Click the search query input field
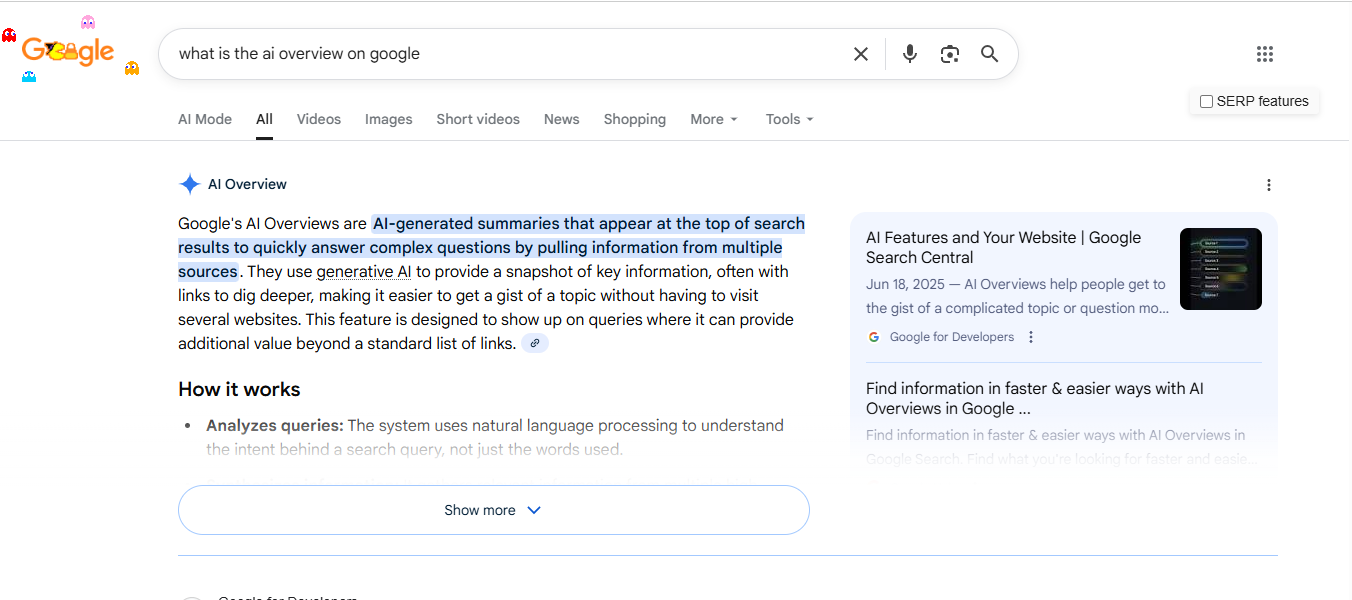The image size is (1352, 600). click(x=500, y=54)
